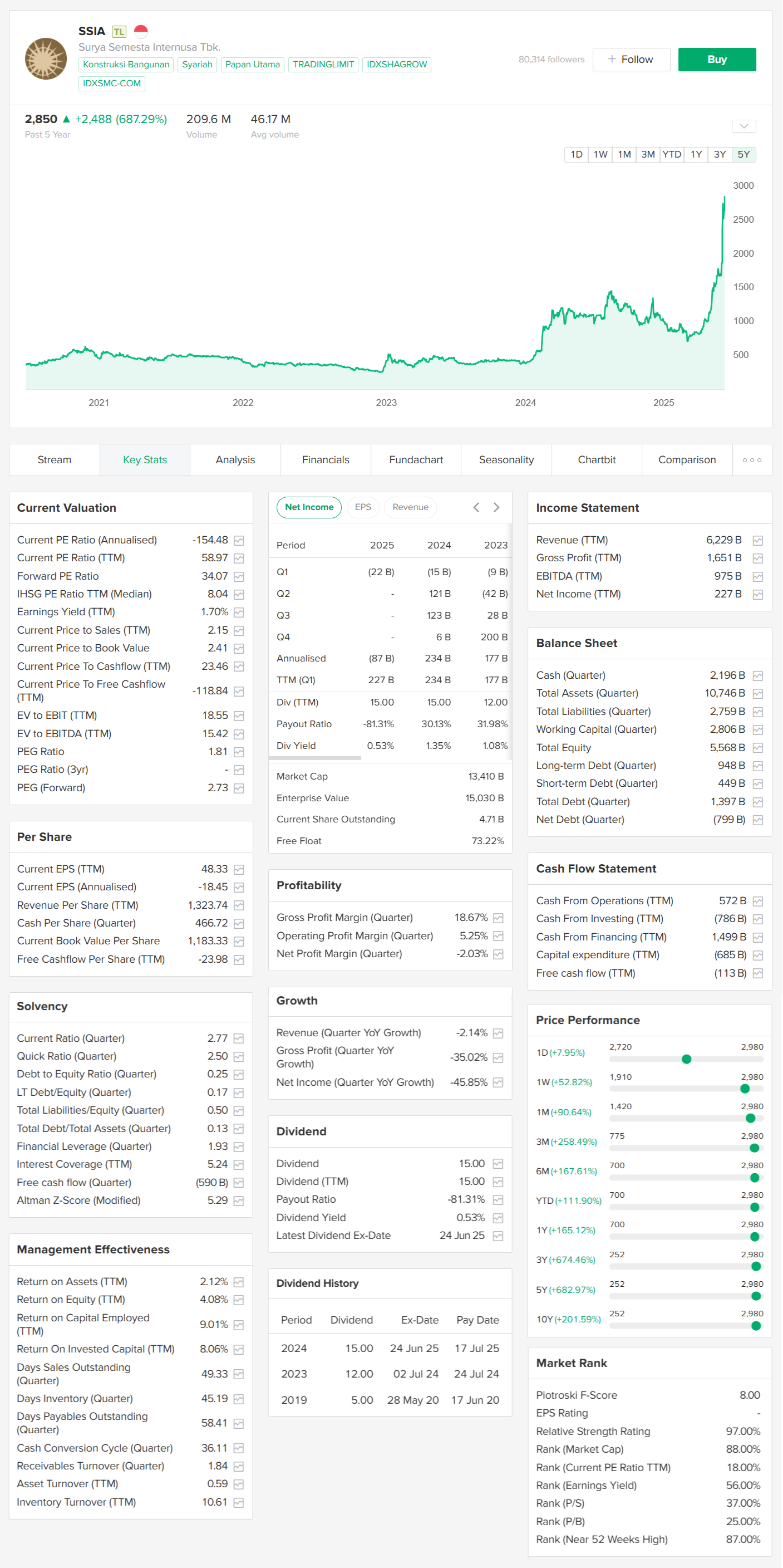Open the Seasonality tab
The image size is (783, 1568).
coord(507,460)
